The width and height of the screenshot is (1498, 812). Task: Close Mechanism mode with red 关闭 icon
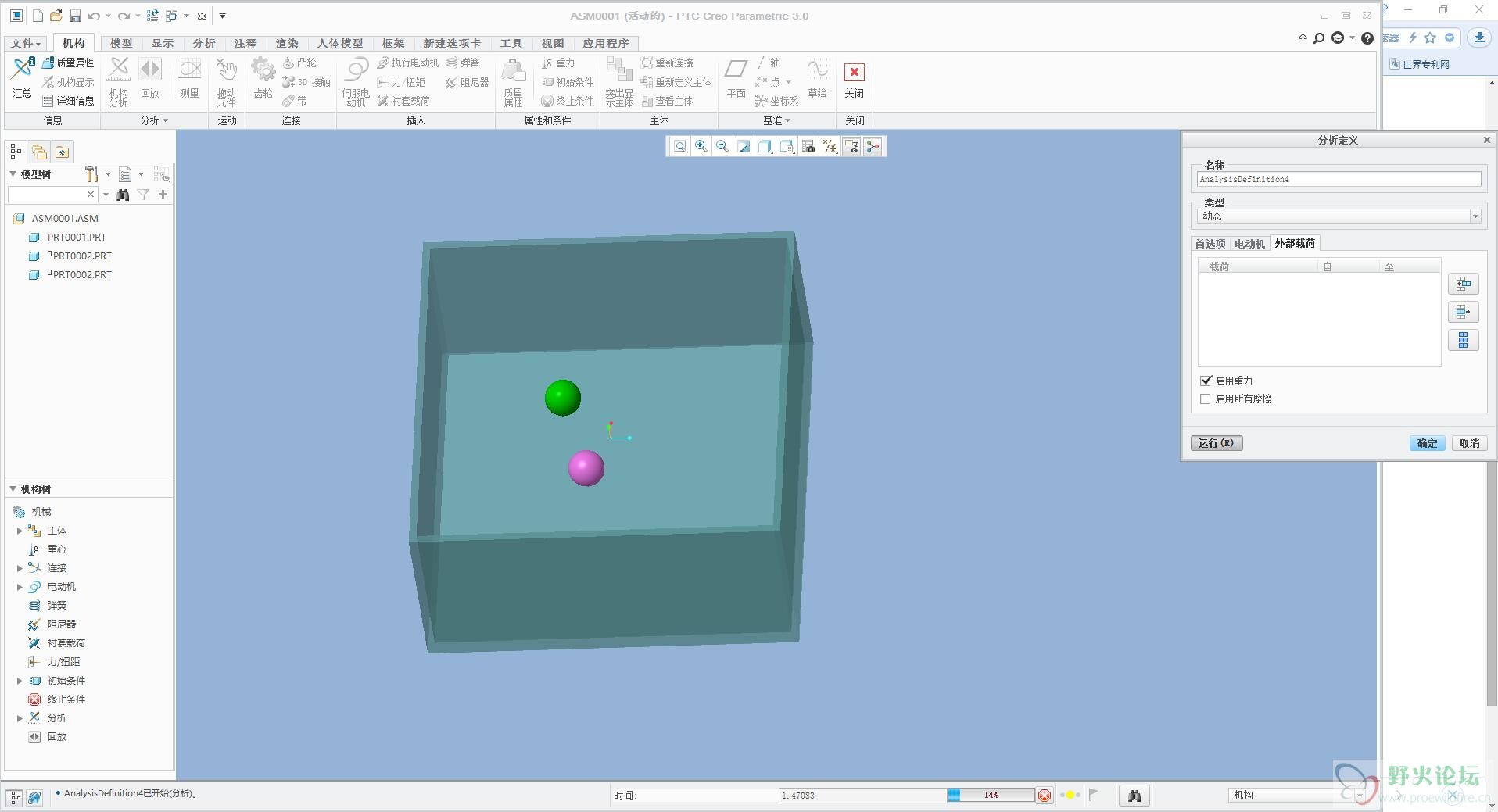coord(854,80)
